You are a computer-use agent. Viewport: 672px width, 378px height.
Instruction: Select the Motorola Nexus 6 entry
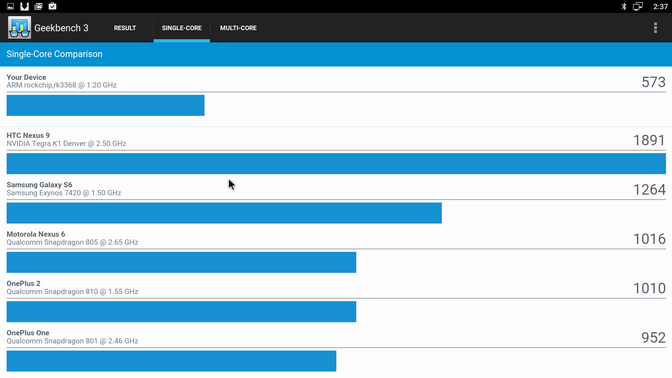(x=336, y=250)
